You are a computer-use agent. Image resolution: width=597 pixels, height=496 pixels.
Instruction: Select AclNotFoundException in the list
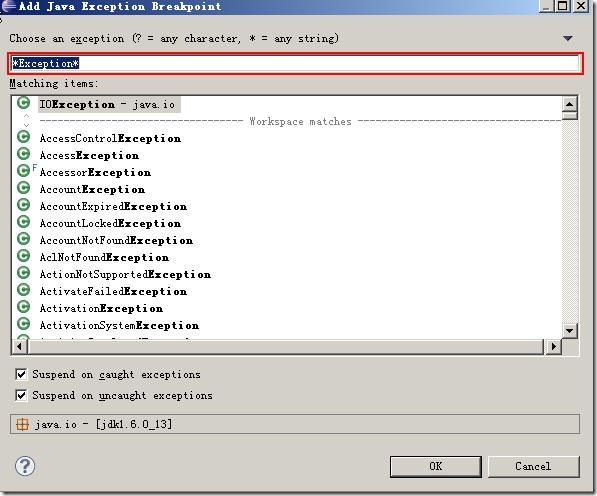[x=104, y=257]
